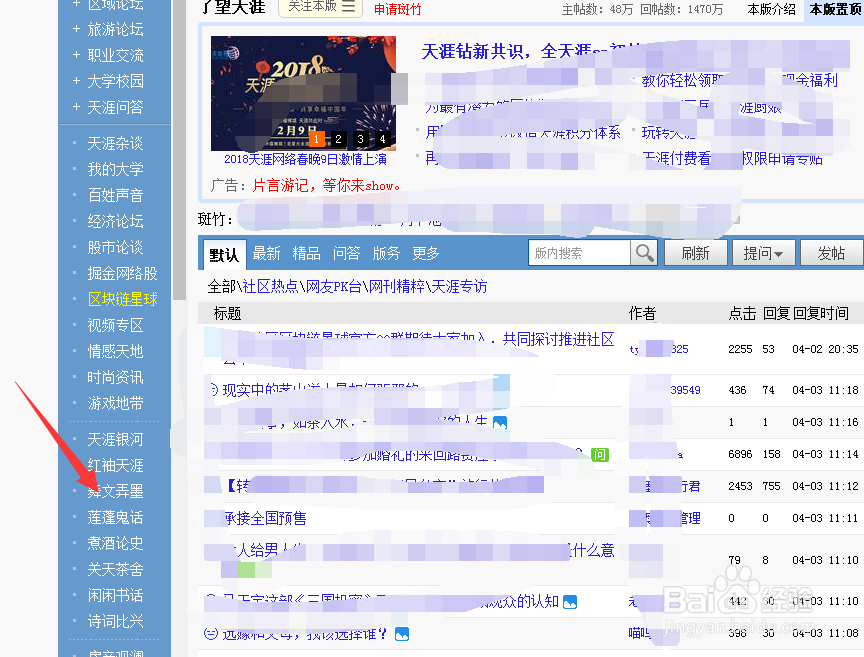The image size is (864, 657).
Task: Open 掘金网络股 in the sidebar
Action: pyautogui.click(x=122, y=273)
